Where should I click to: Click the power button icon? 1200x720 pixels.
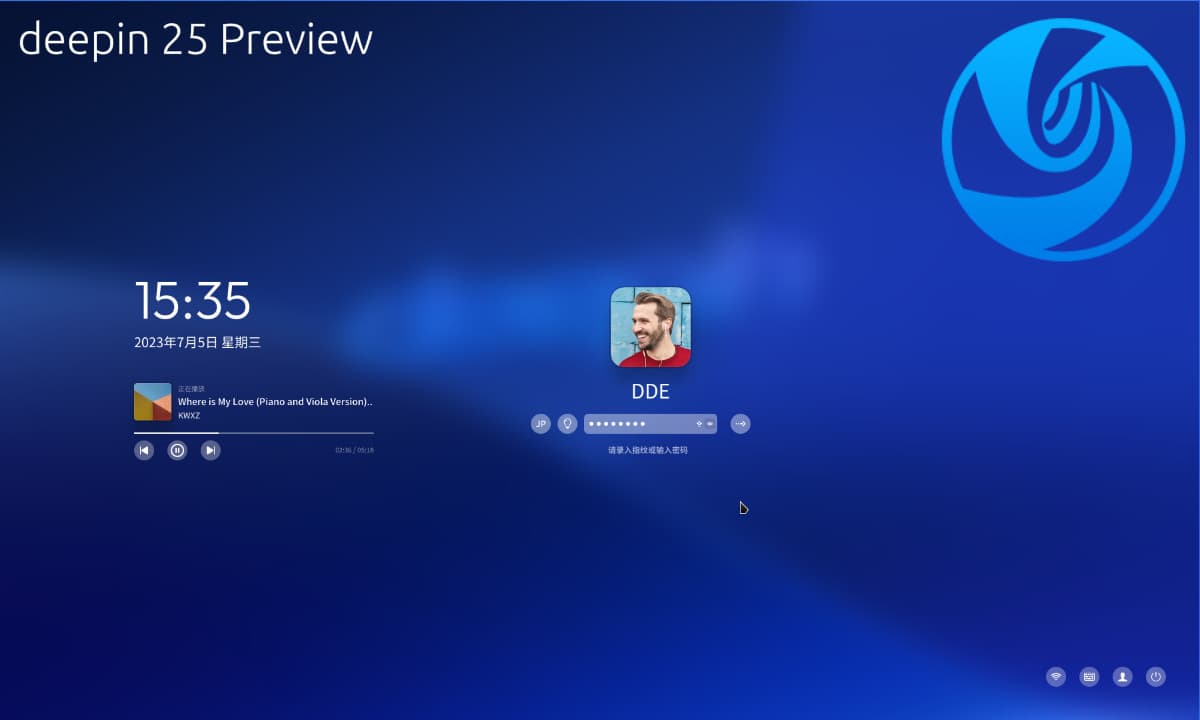1156,677
